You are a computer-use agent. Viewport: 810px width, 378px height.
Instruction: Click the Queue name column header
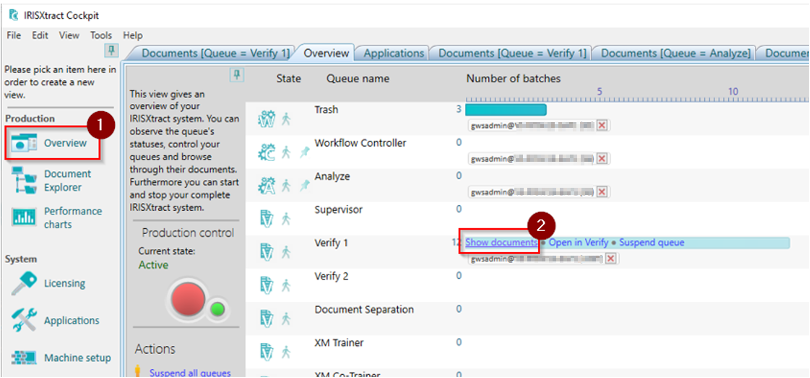point(358,78)
